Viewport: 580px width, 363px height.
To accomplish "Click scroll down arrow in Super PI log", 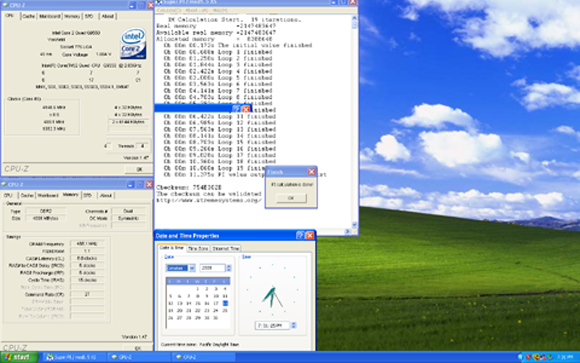I will pos(354,224).
